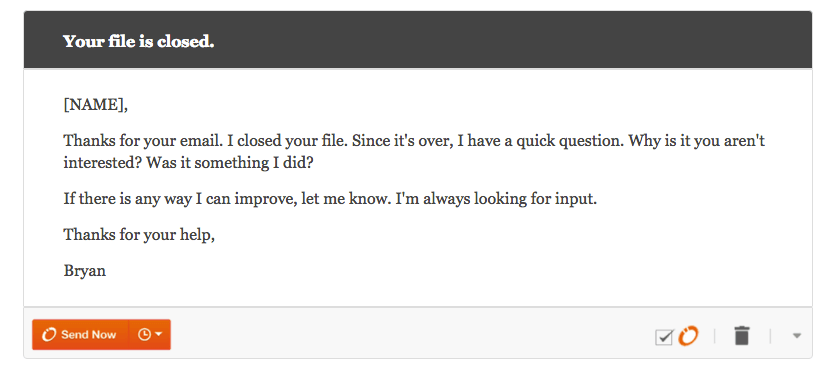
Task: Click the orange tracking ring icon
Action: (688, 335)
